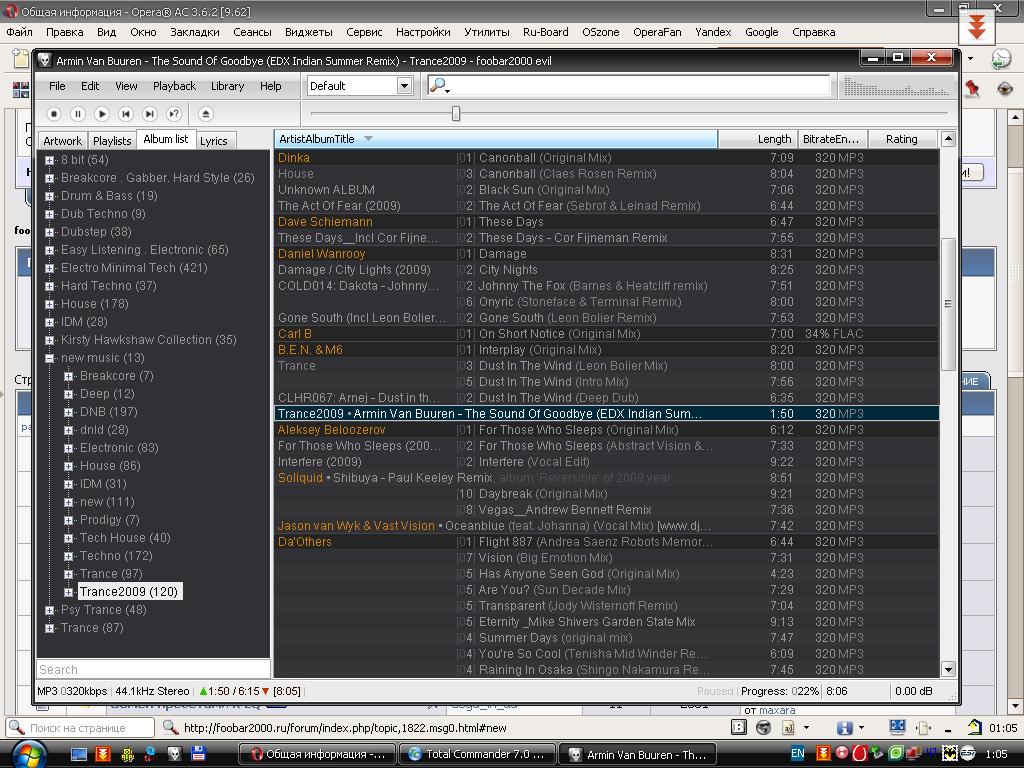Click the Windows Start orb
1024x768 pixels.
point(27,753)
